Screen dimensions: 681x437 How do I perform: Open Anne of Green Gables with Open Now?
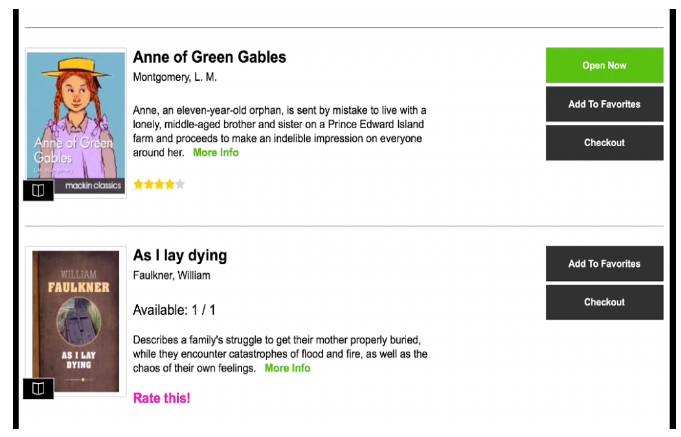pos(604,66)
